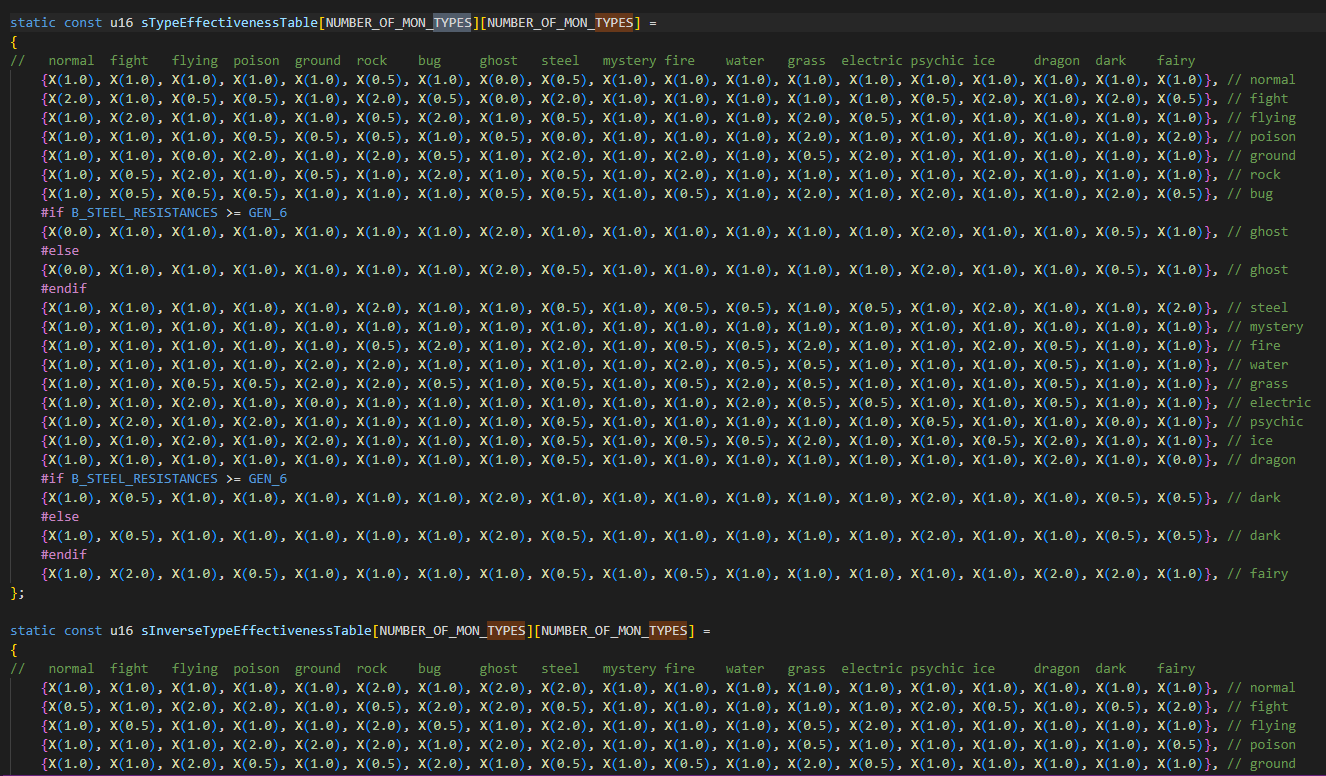The width and height of the screenshot is (1326, 776).
Task: Click the #else directive between ghost rows
Action: 59,251
